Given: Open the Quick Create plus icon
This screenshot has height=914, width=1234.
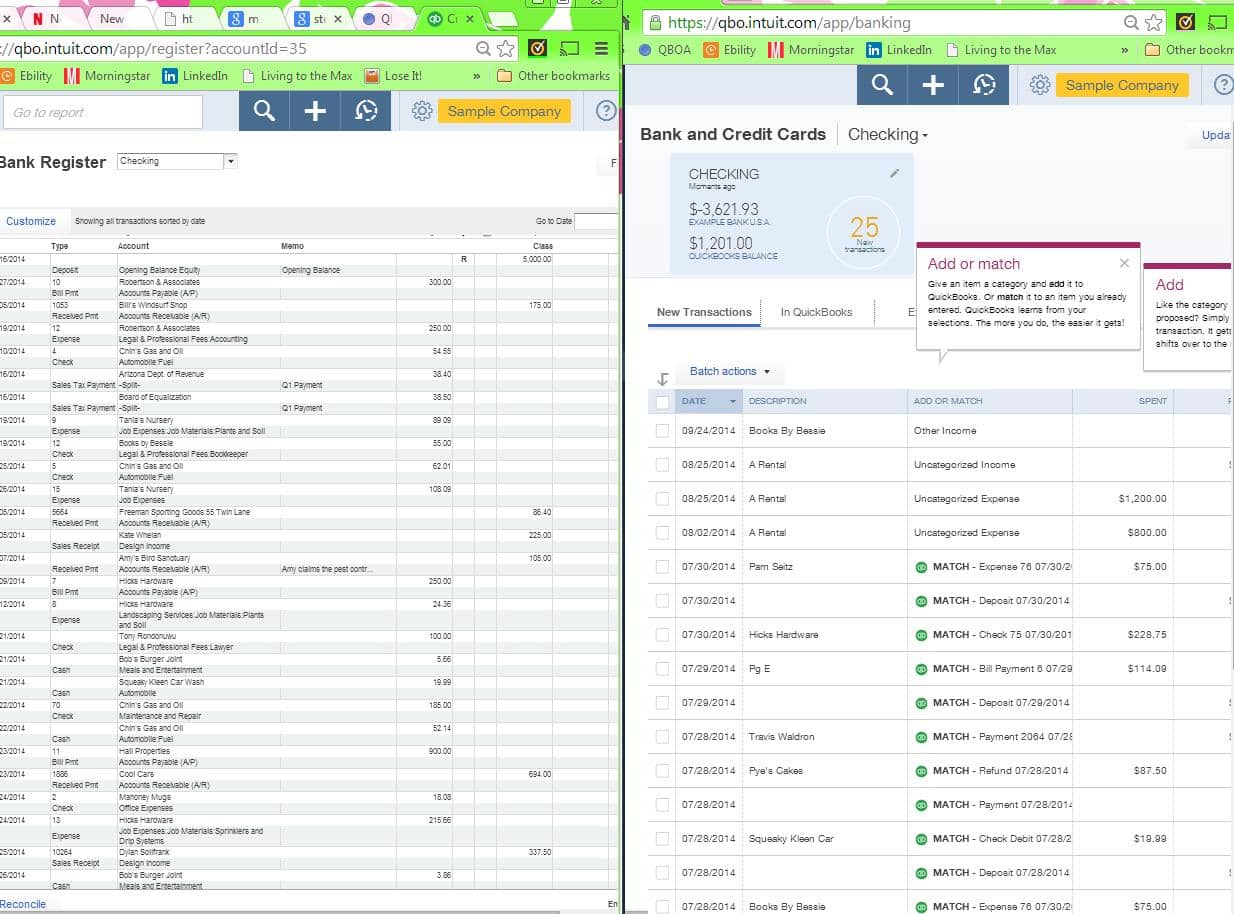Looking at the screenshot, I should [x=933, y=85].
